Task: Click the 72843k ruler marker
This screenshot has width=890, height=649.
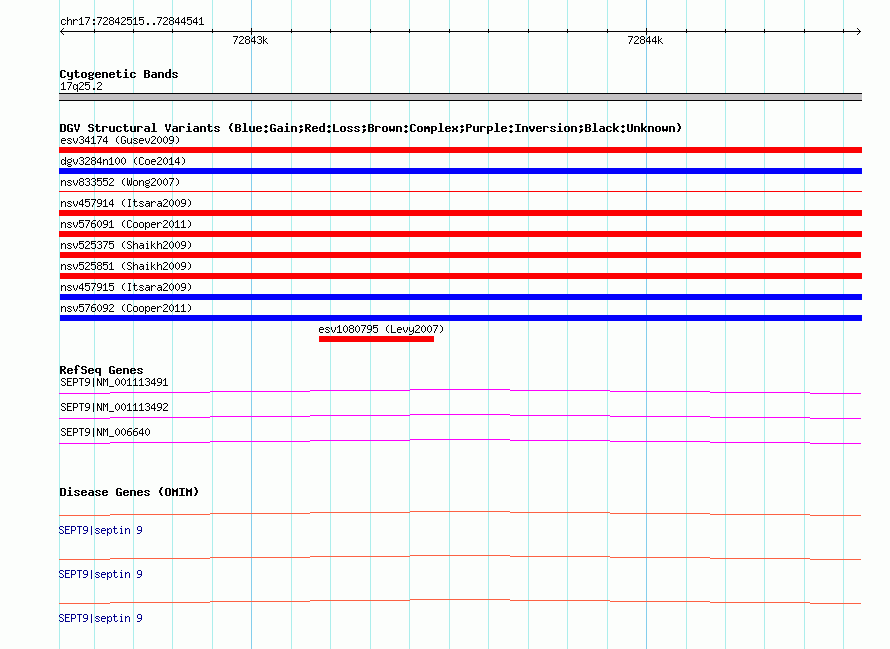Action: 250,40
